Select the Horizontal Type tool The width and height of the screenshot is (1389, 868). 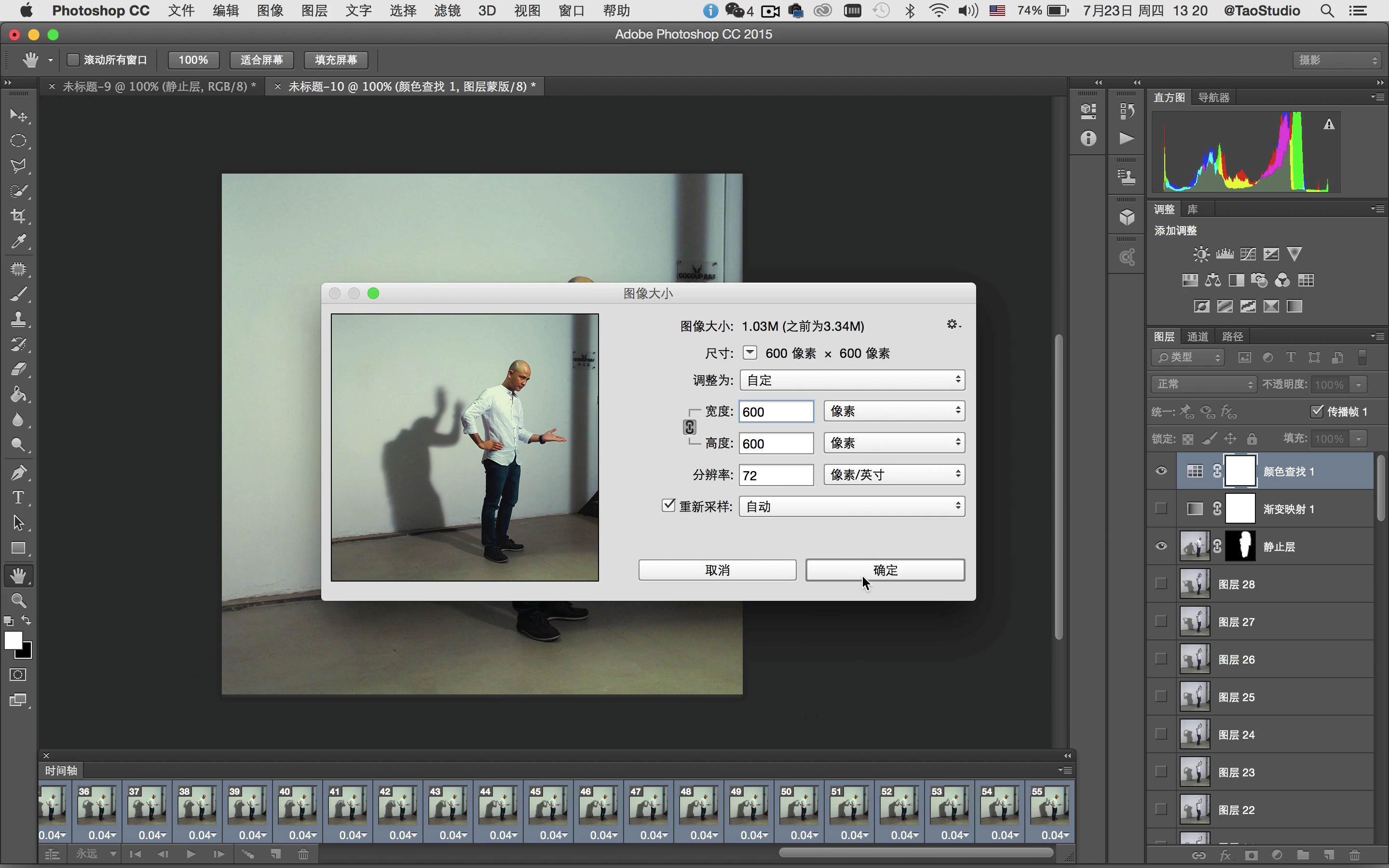click(x=18, y=498)
